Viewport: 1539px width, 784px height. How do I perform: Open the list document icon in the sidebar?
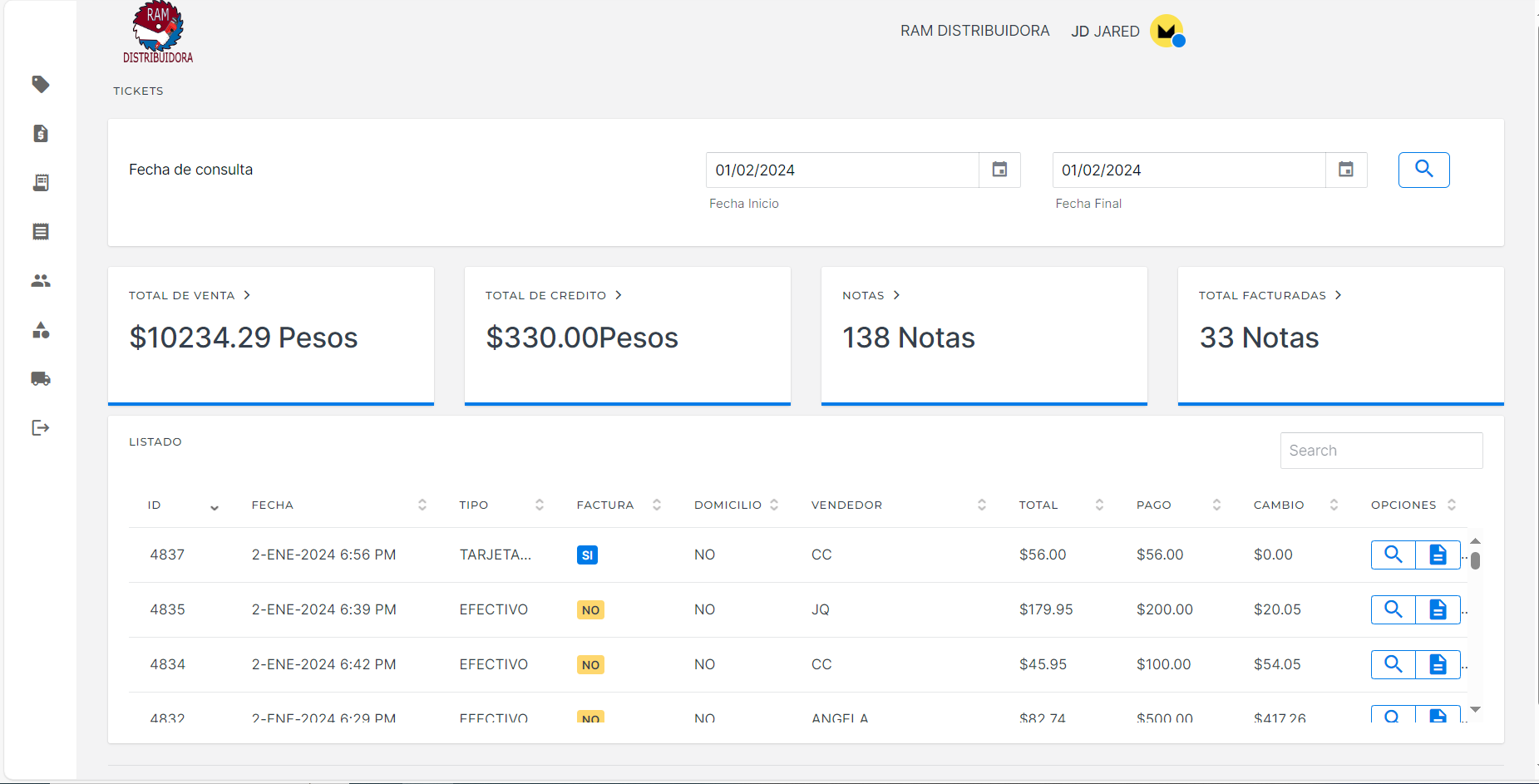click(41, 231)
